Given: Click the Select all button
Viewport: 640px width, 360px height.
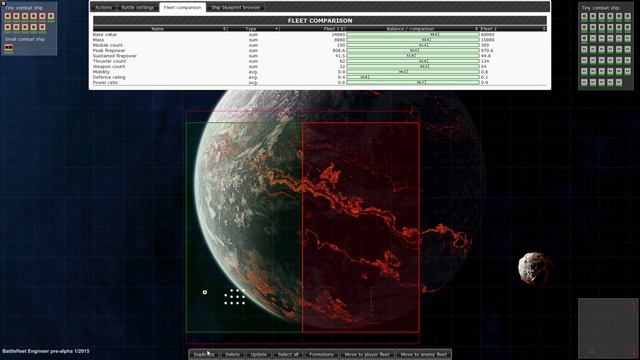Looking at the screenshot, I should point(288,354).
